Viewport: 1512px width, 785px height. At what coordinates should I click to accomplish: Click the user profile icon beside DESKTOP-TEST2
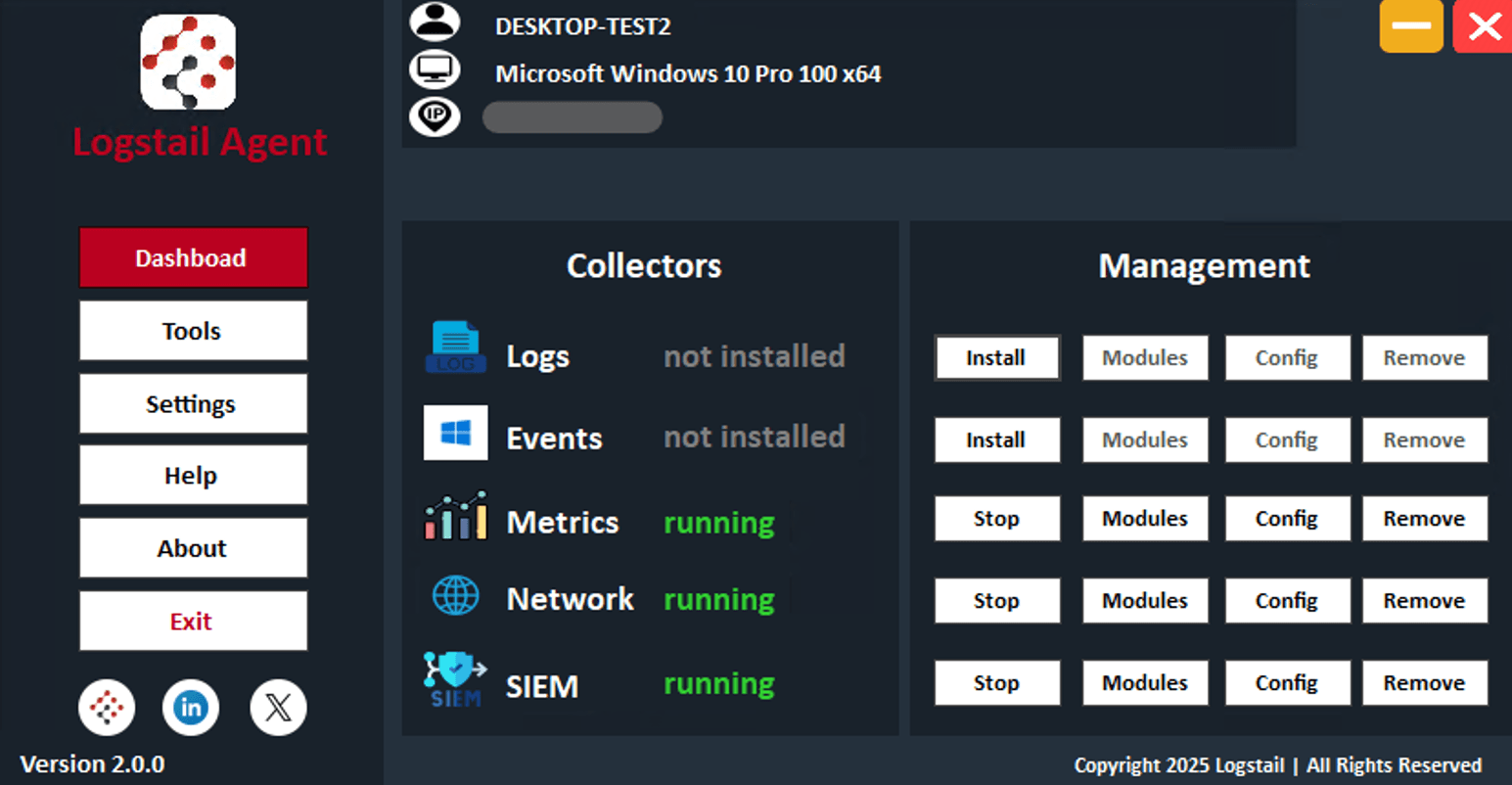(x=435, y=21)
